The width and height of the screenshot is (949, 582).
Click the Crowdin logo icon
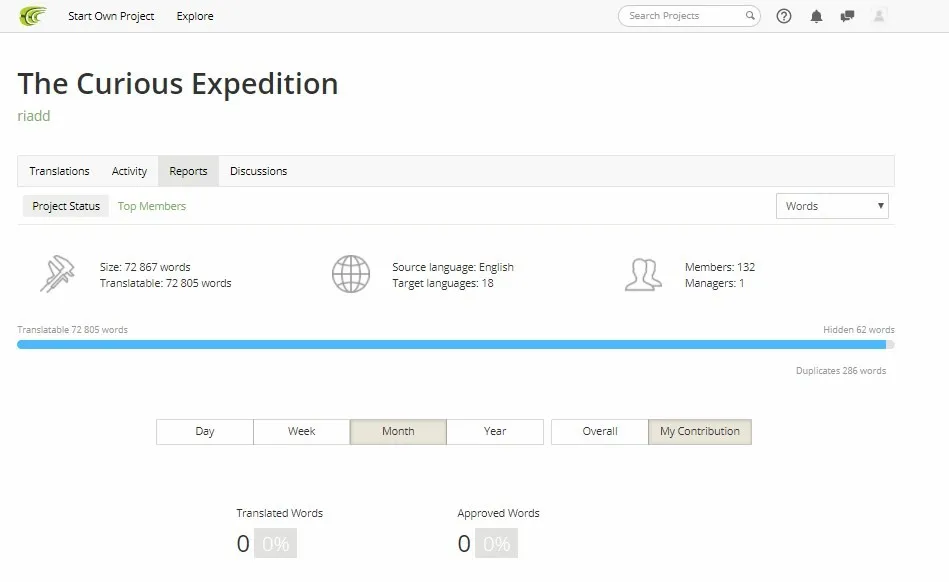pos(33,16)
